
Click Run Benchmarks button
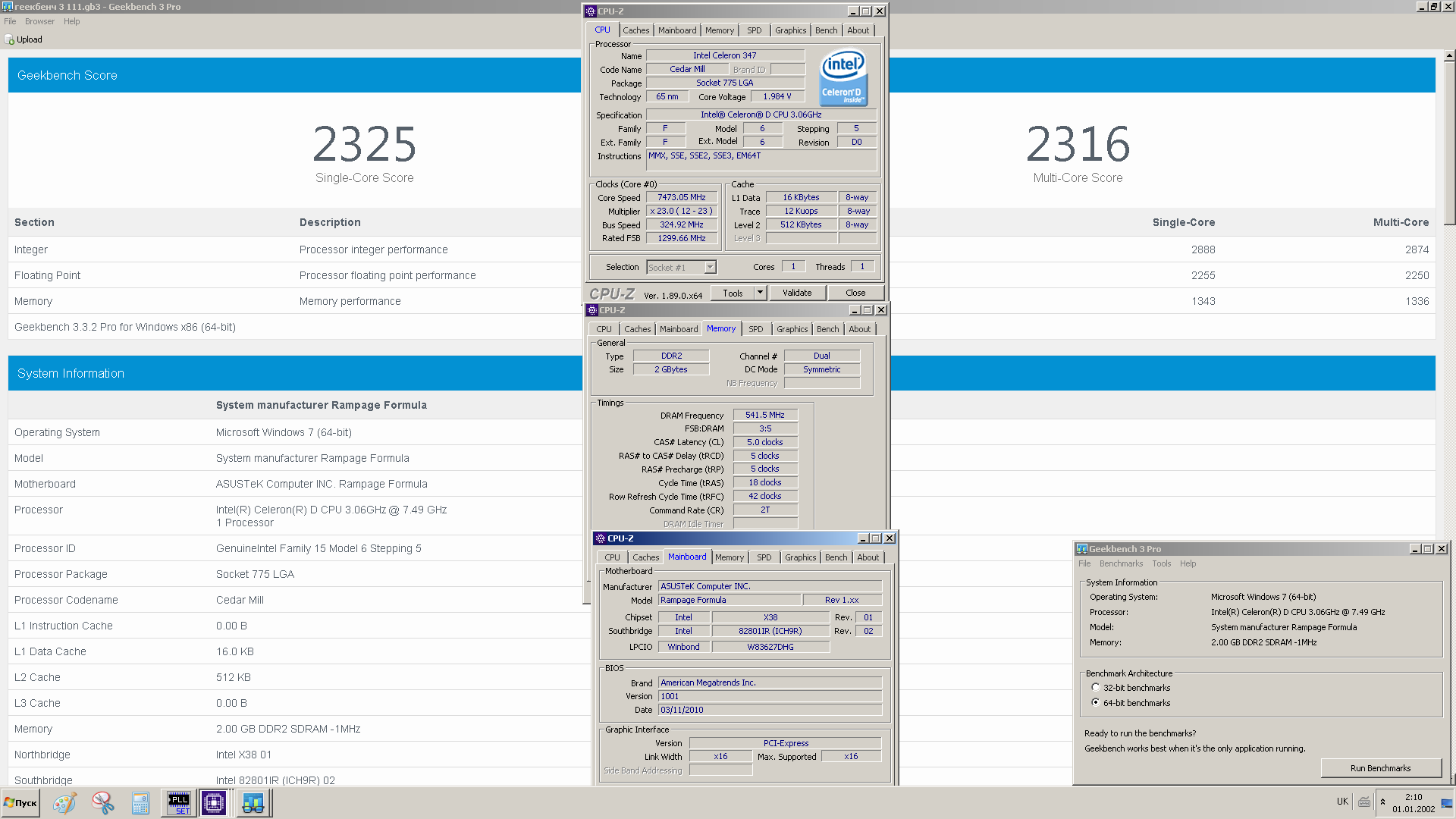coord(1380,768)
